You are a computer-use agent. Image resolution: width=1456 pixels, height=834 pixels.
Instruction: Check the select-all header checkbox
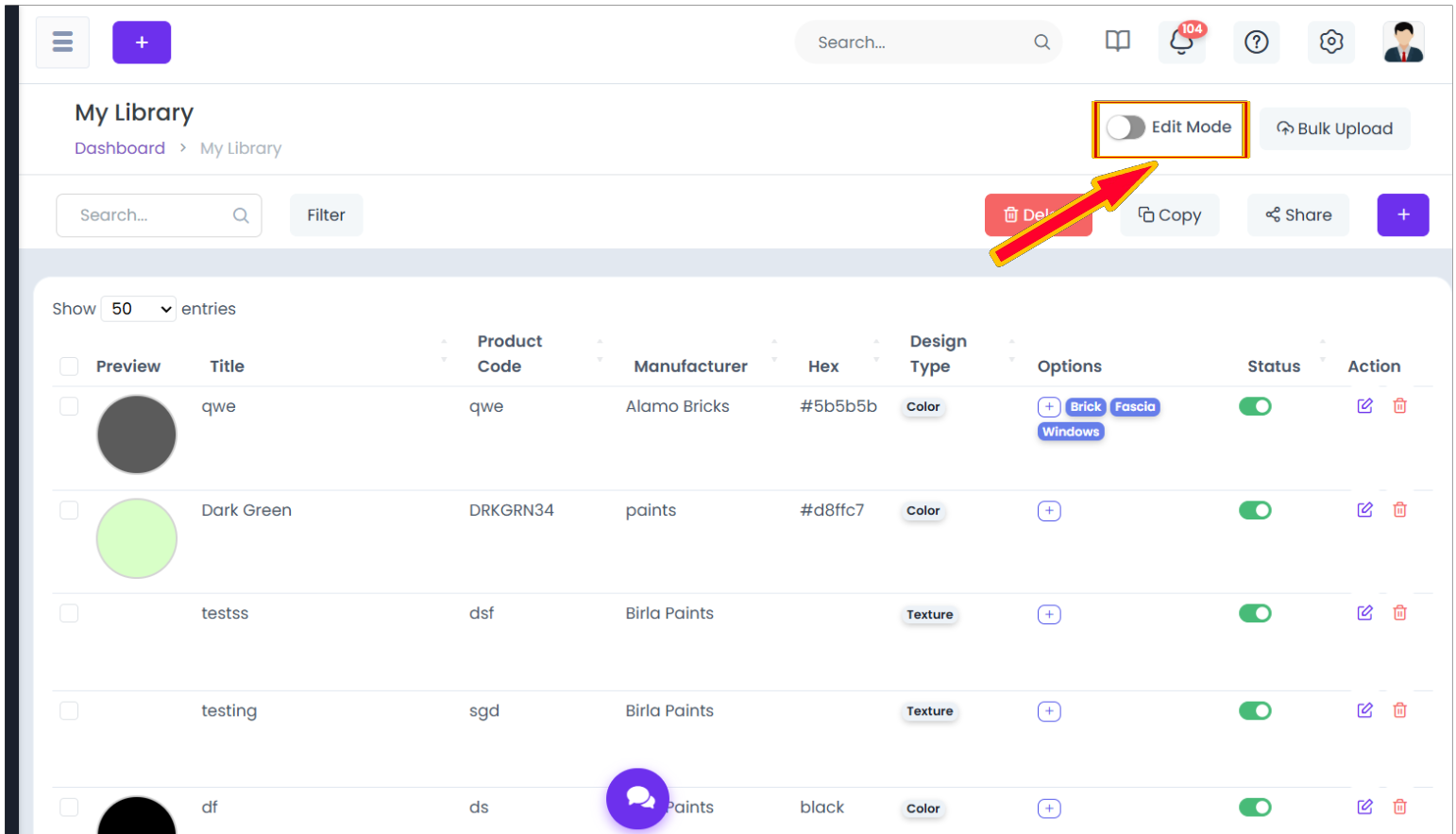[x=69, y=366]
